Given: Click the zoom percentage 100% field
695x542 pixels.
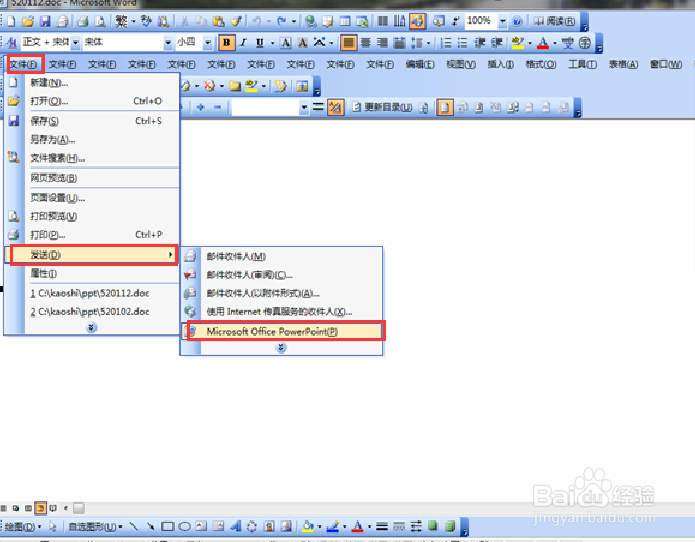Looking at the screenshot, I should (481, 21).
